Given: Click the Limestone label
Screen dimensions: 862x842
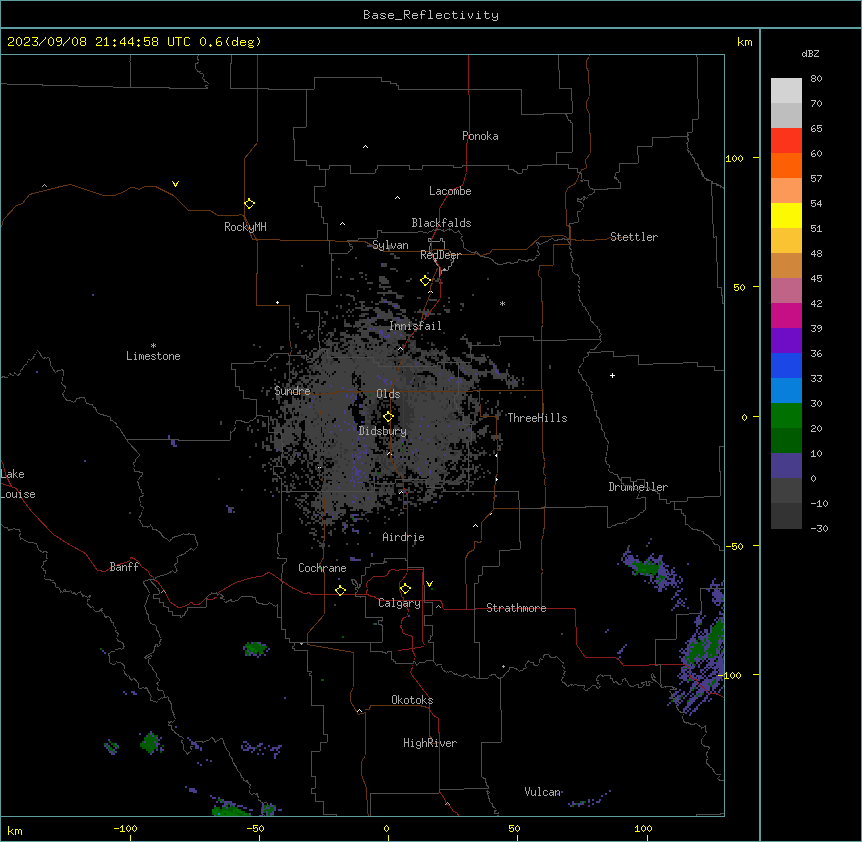Looking at the screenshot, I should pos(153,356).
